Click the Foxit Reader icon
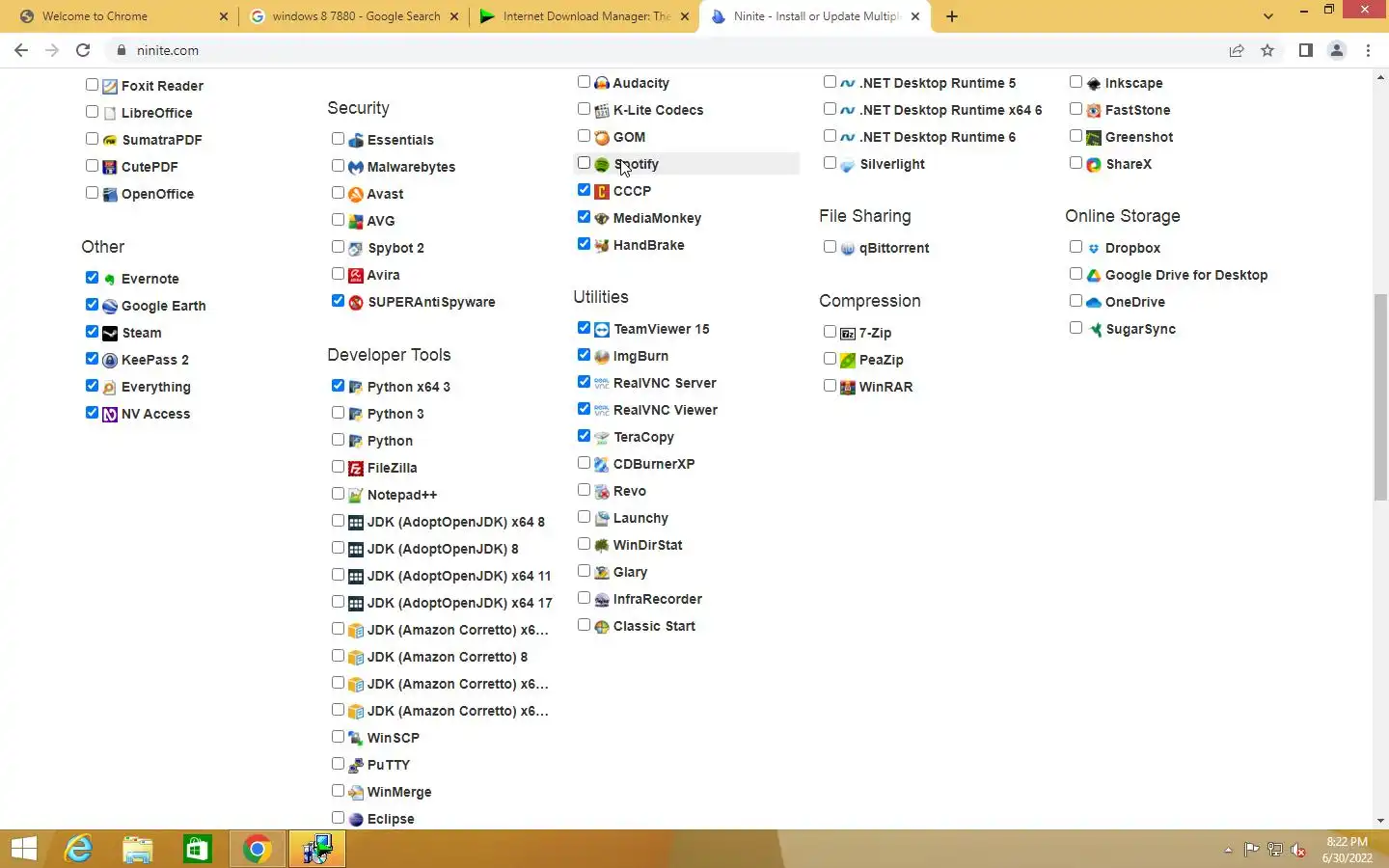 [x=110, y=87]
